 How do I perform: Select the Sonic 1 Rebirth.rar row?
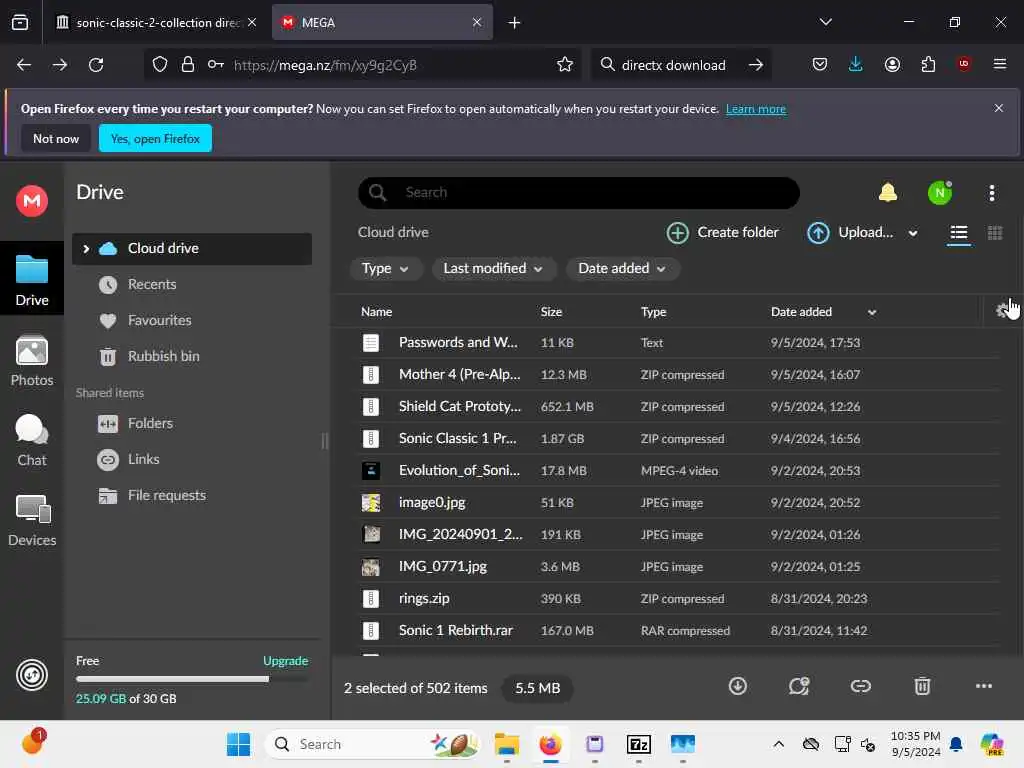(x=667, y=631)
